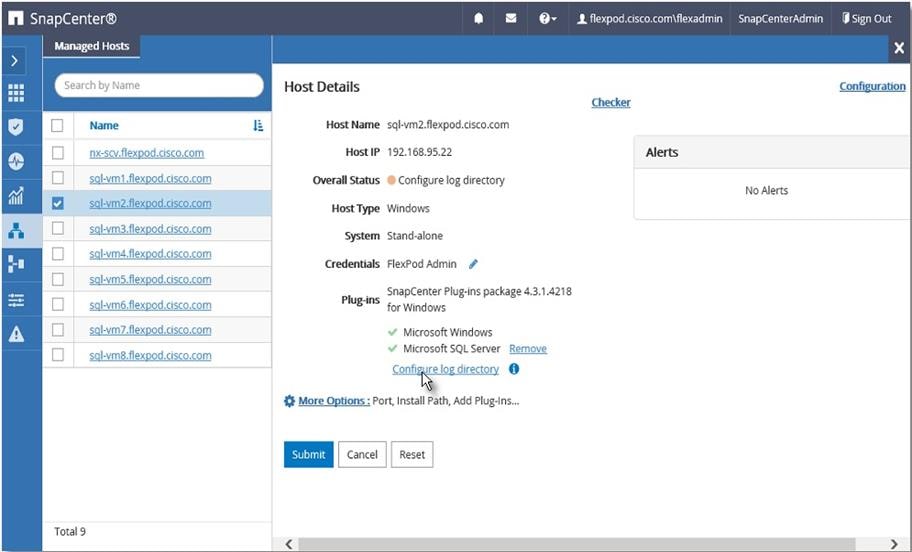
Task: Click the Configure log directory link
Action: [446, 369]
